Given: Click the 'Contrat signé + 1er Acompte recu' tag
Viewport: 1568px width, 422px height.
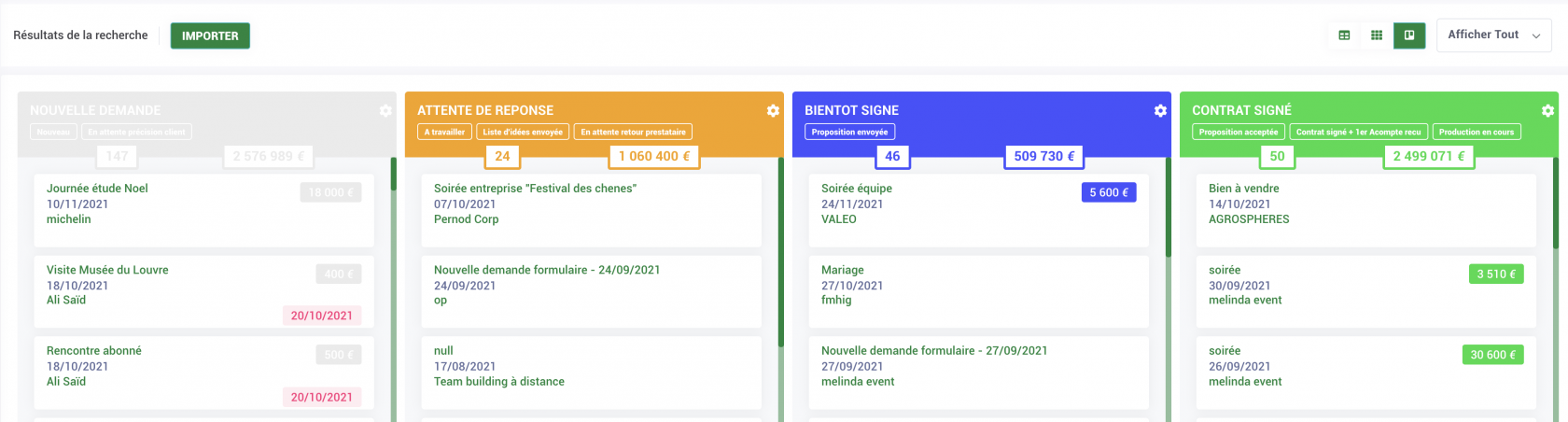Looking at the screenshot, I should (1358, 133).
